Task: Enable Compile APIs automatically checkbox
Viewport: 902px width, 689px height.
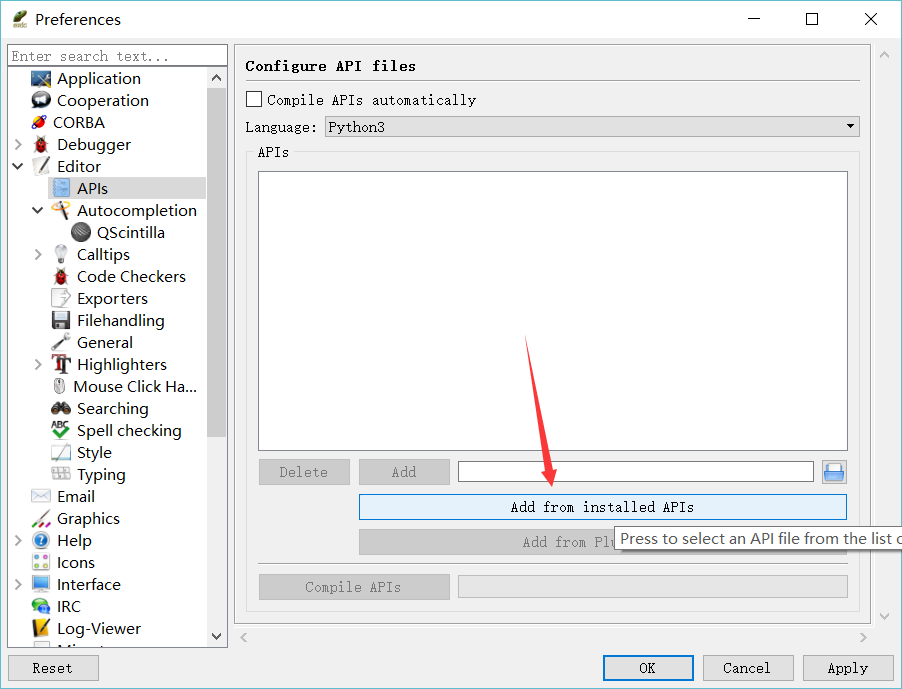Action: point(254,100)
